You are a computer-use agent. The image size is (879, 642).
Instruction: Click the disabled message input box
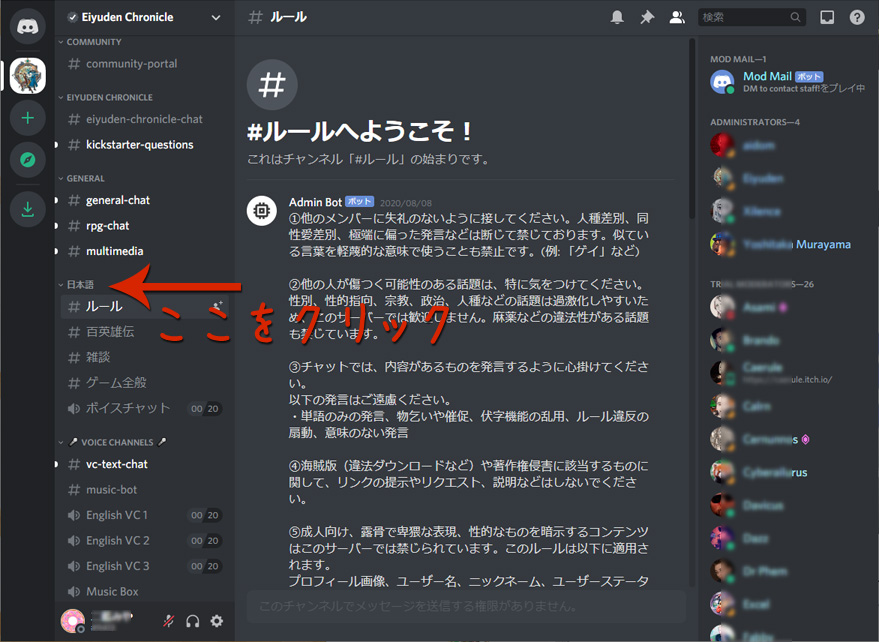click(x=466, y=606)
